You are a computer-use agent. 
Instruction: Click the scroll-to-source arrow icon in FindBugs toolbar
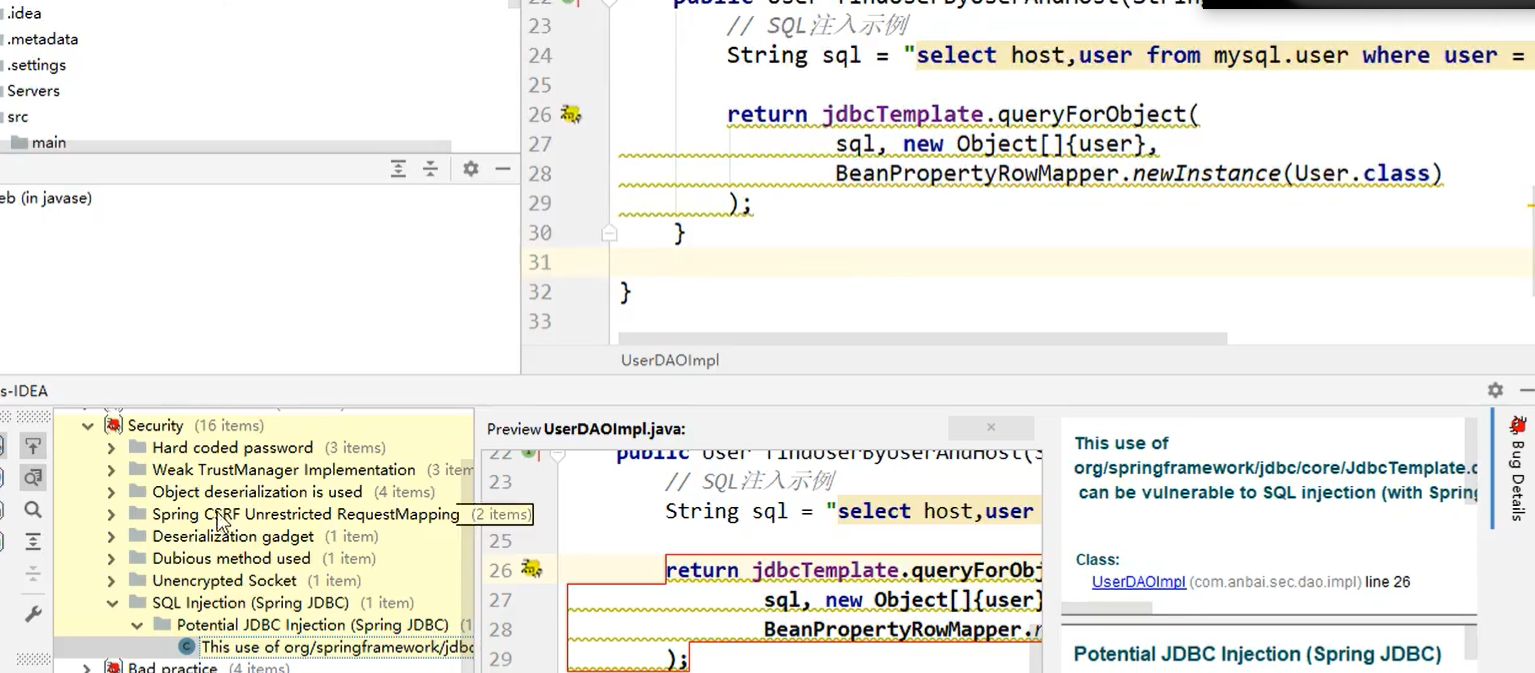(33, 446)
